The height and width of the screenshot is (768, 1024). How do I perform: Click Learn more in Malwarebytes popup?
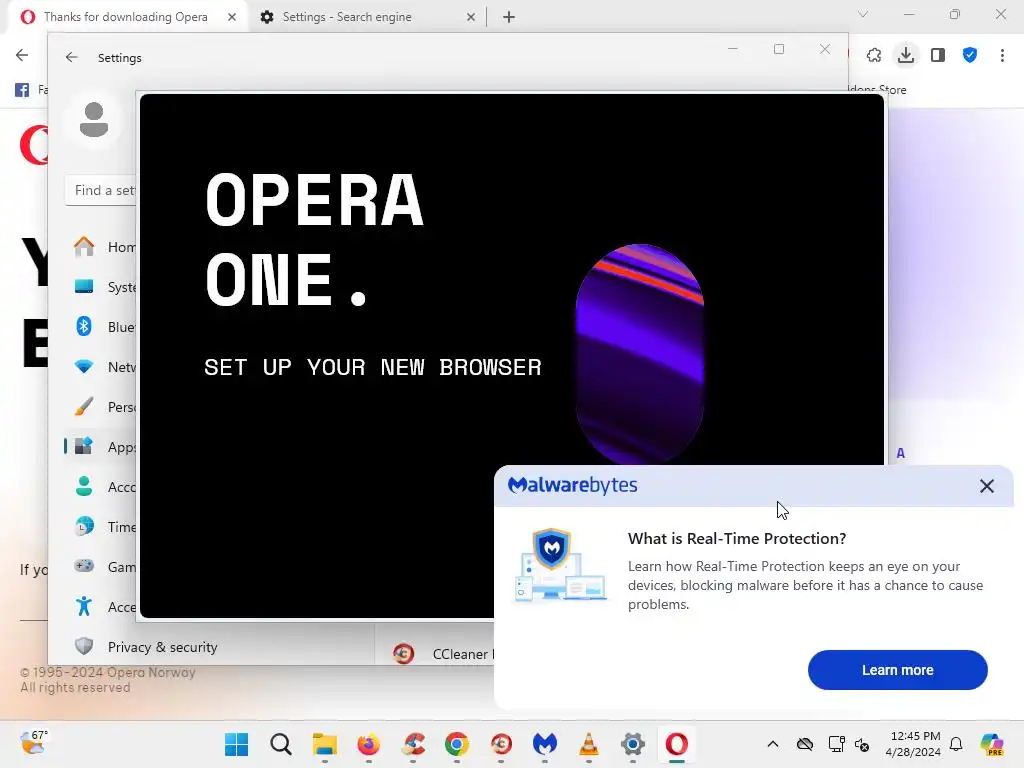tap(897, 670)
